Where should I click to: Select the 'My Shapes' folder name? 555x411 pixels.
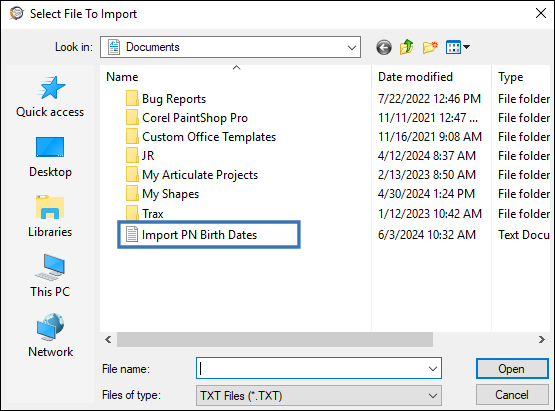(x=171, y=194)
